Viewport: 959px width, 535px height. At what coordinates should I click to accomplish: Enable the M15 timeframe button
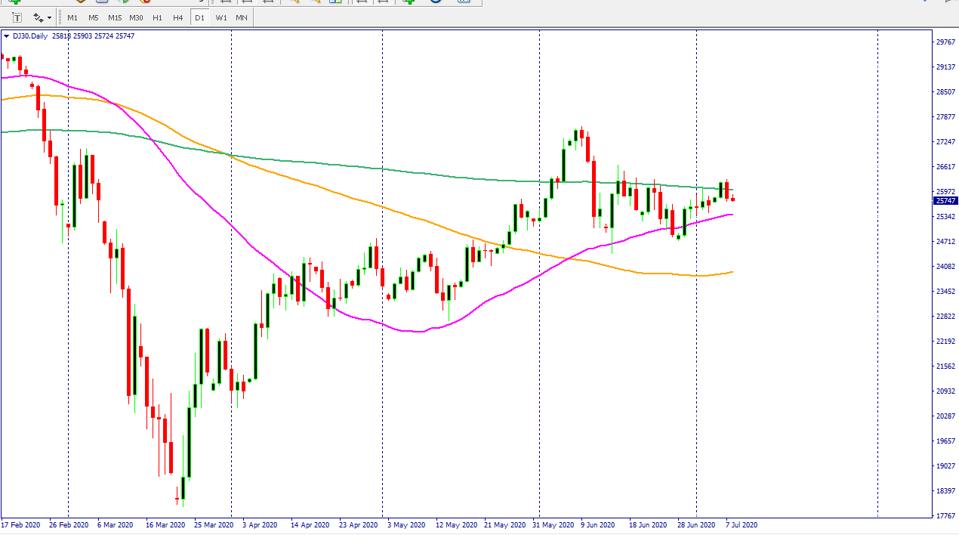point(115,18)
